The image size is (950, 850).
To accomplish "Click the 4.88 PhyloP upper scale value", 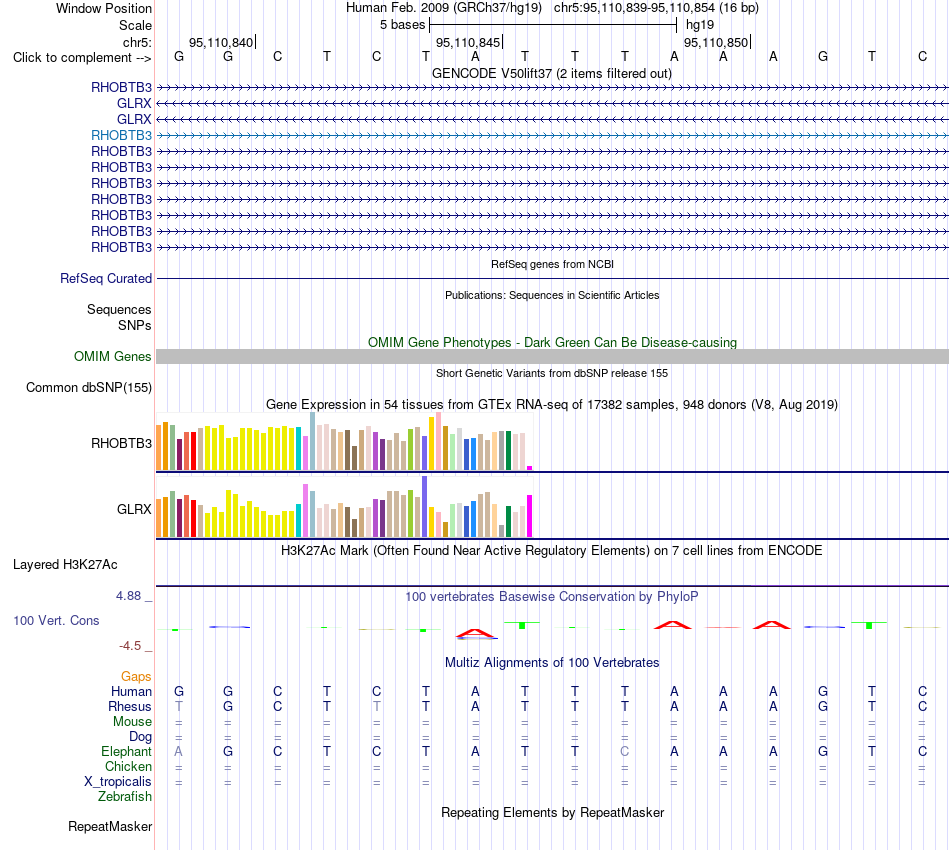I will click(128, 596).
